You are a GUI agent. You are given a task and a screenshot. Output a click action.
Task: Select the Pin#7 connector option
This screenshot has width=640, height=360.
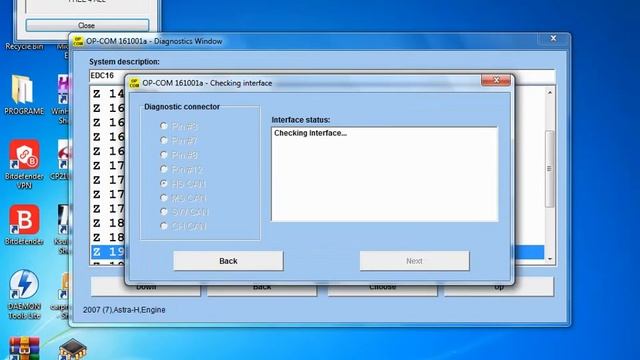pyautogui.click(x=164, y=140)
